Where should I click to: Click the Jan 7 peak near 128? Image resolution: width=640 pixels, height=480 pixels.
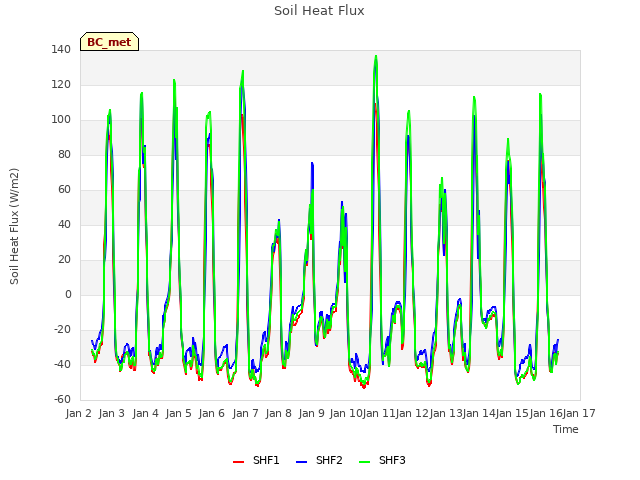[243, 71]
